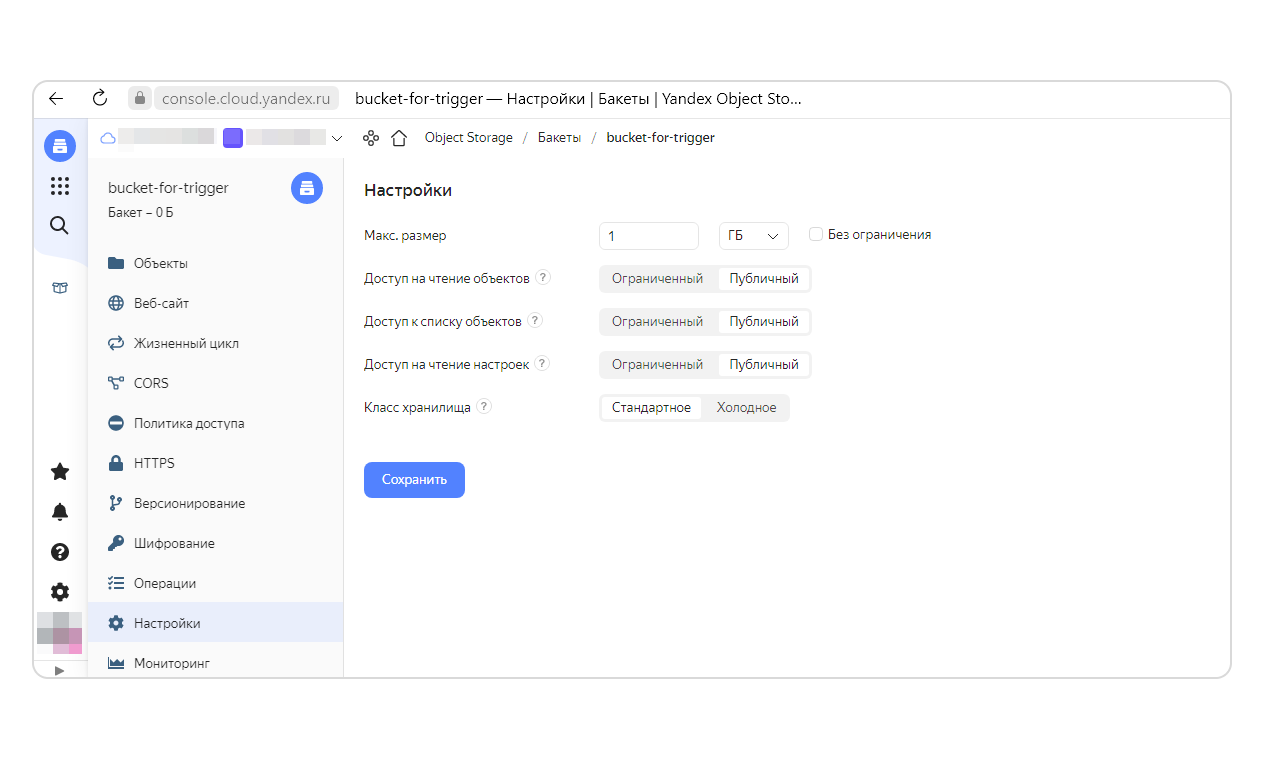Set object read access to Ограниченный
Image resolution: width=1264 pixels, height=759 pixels.
[658, 279]
